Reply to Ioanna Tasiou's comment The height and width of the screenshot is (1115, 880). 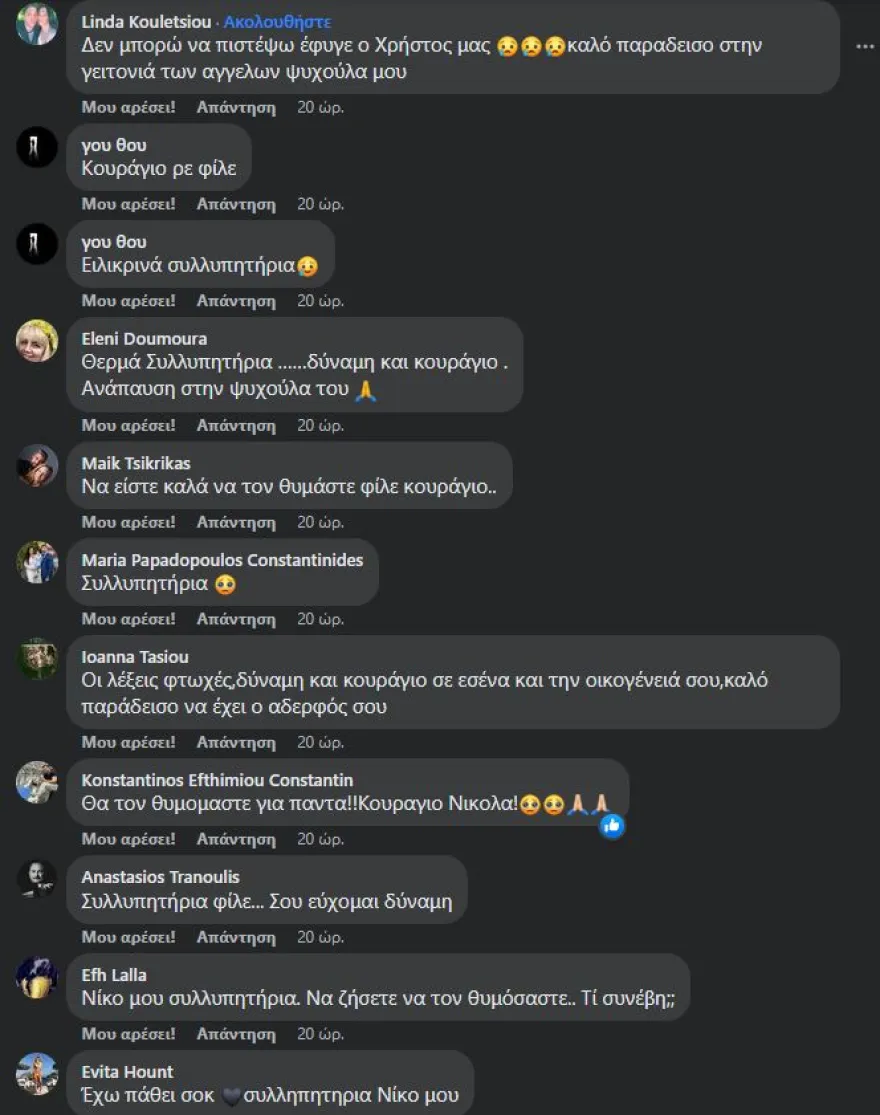(x=236, y=742)
